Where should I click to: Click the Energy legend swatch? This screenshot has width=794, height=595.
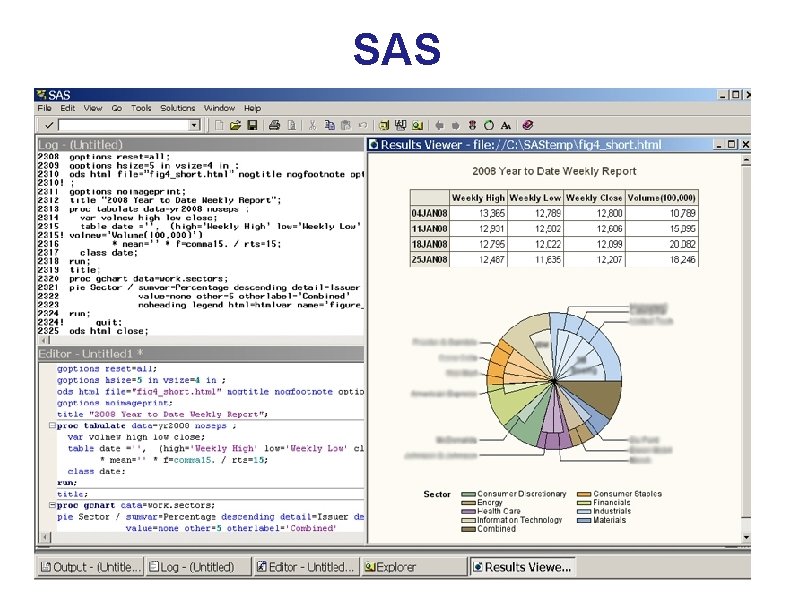tap(468, 503)
